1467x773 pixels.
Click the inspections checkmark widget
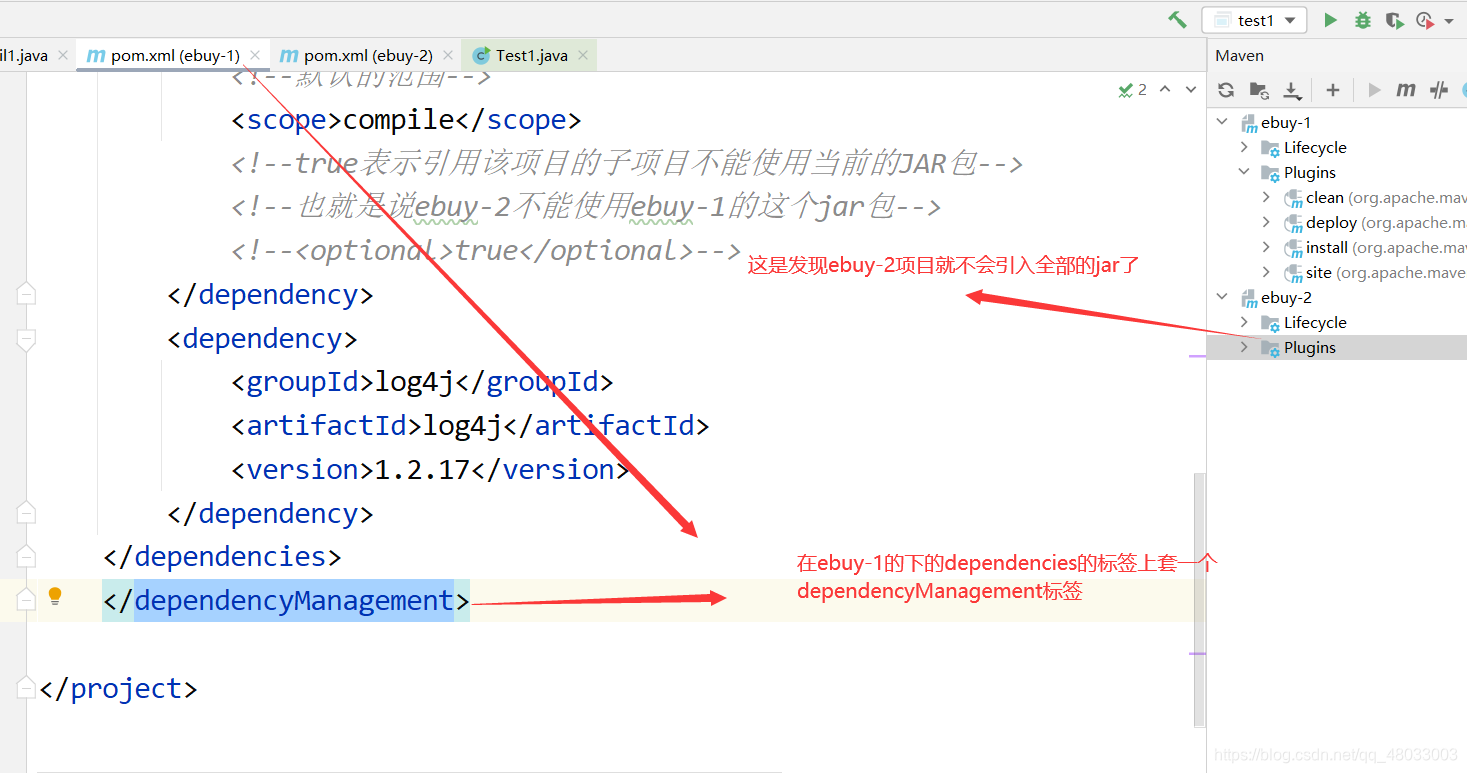pos(1133,90)
